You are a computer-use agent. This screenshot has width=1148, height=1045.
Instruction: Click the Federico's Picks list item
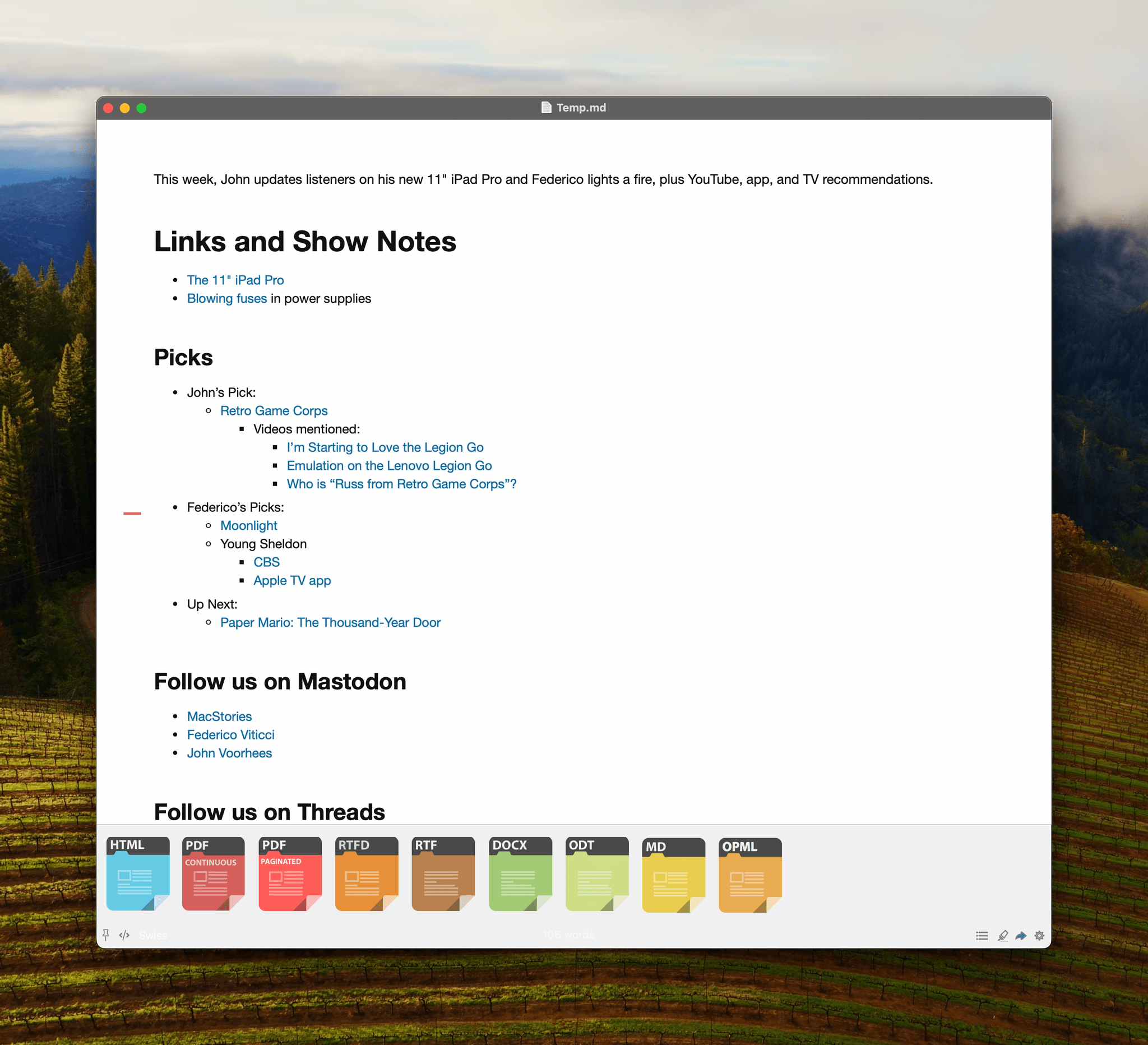[235, 507]
